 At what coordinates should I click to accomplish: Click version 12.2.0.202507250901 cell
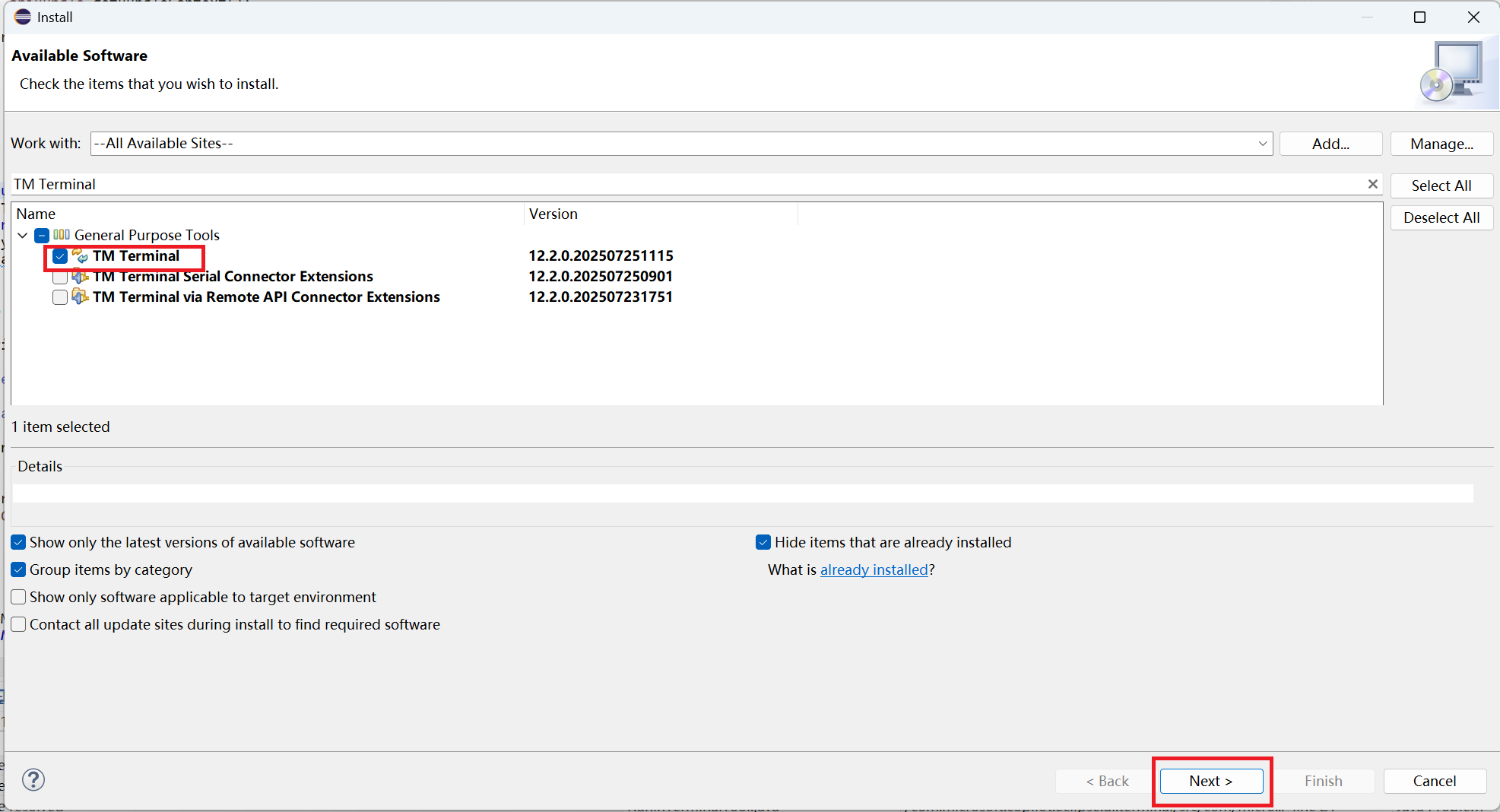point(601,276)
